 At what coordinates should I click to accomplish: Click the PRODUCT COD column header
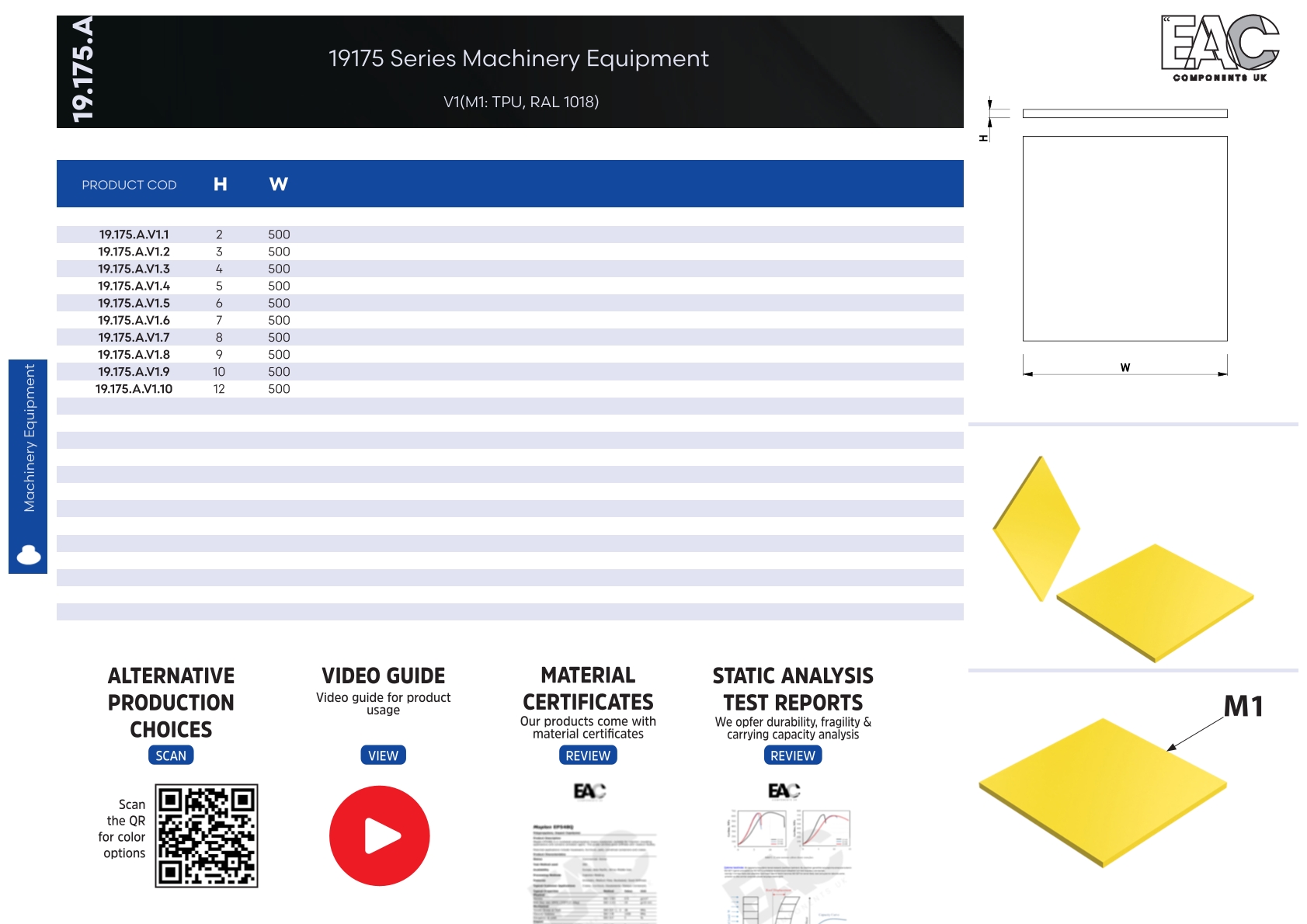tap(129, 185)
